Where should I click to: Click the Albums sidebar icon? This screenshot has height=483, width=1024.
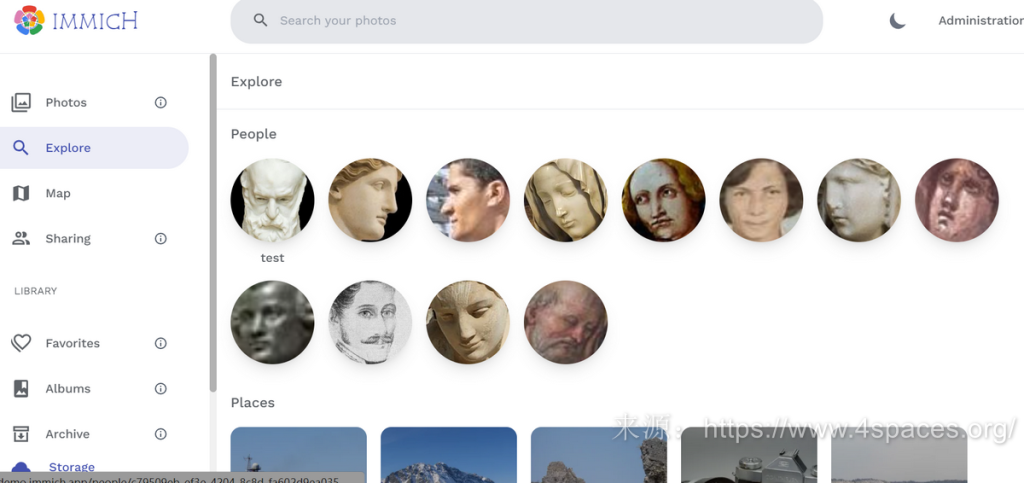click(21, 388)
